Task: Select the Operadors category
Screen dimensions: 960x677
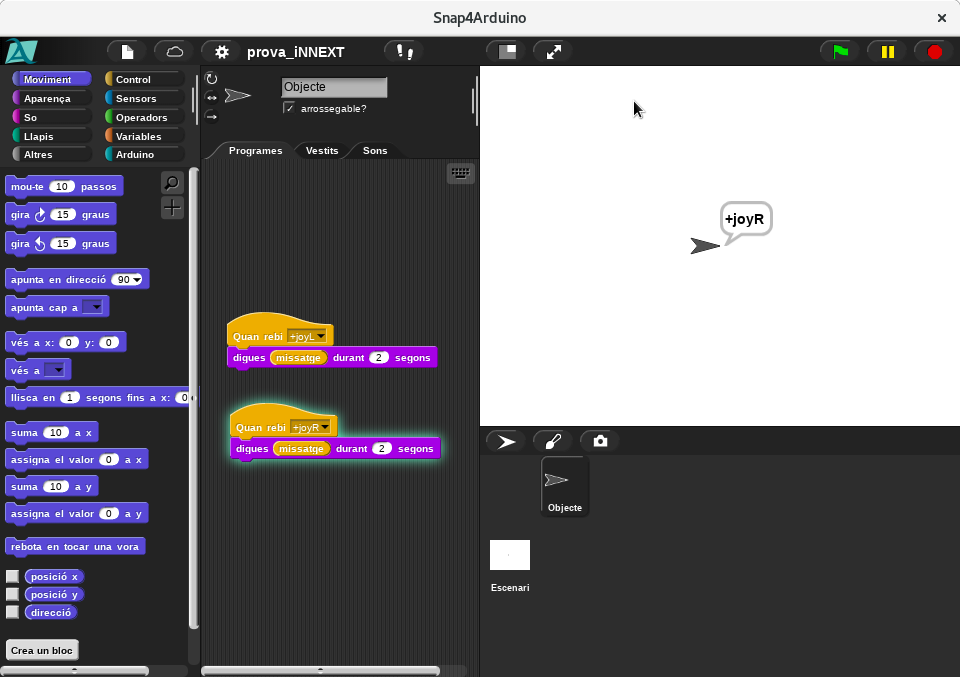Action: coord(144,118)
